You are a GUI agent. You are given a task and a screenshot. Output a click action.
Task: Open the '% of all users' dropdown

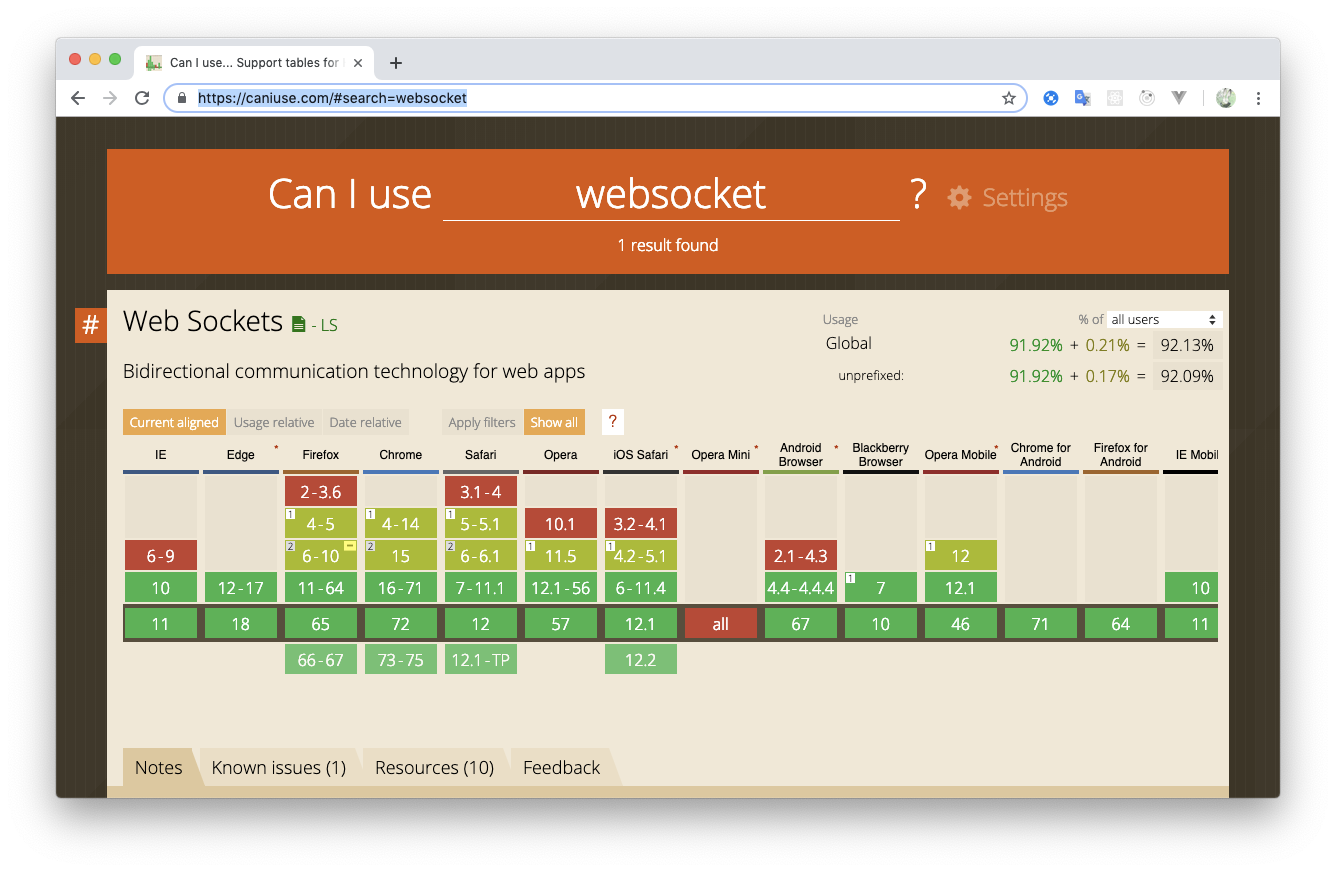pos(1163,318)
